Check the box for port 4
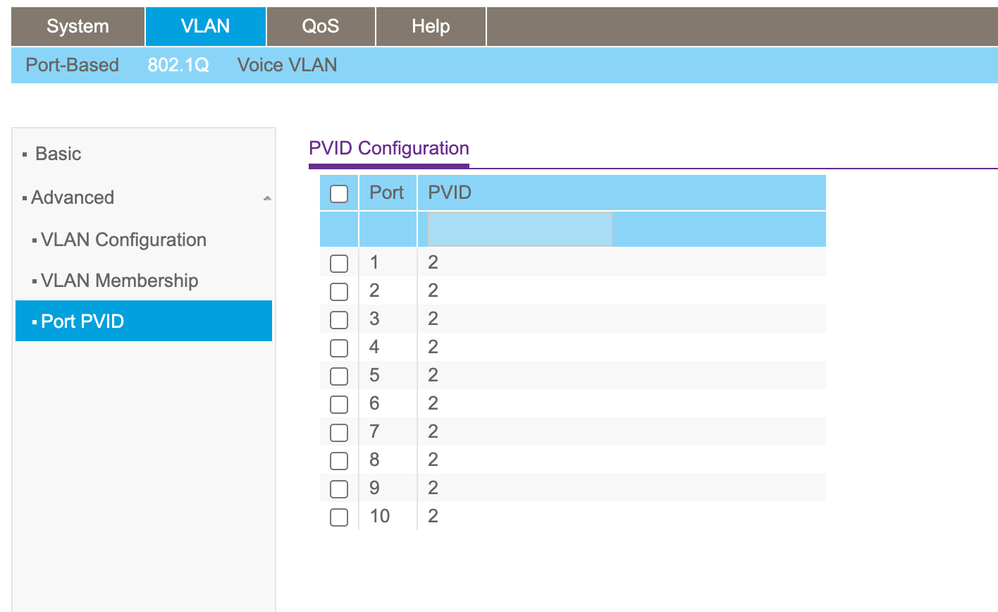The height and width of the screenshot is (612, 998). point(339,348)
